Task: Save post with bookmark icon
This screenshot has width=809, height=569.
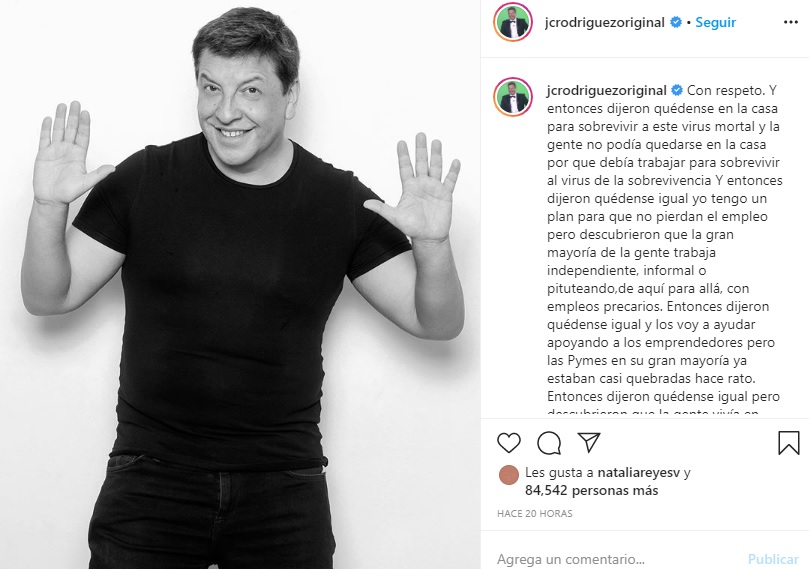Action: point(788,443)
